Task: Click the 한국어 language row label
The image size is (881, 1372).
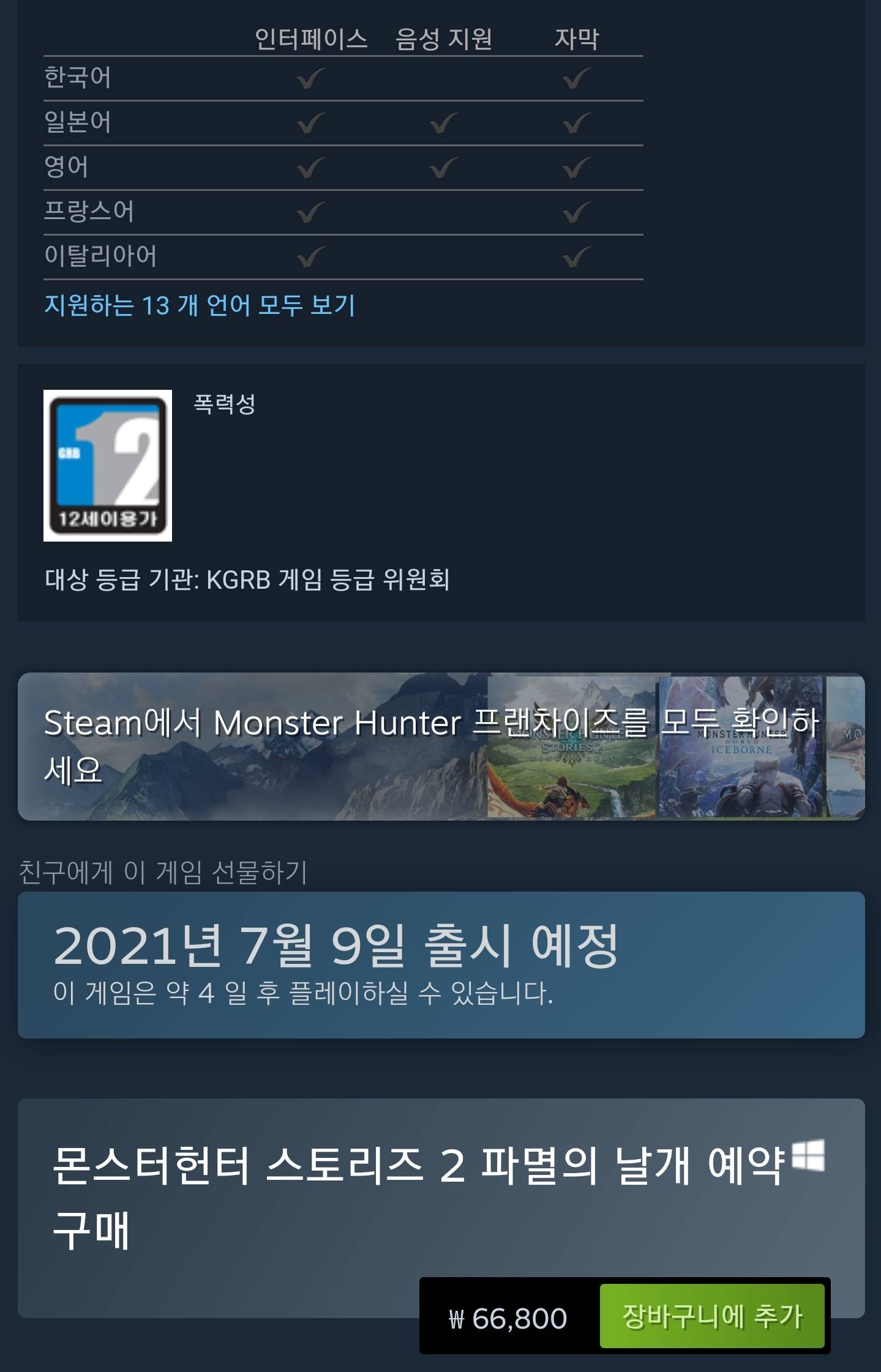Action: coord(78,78)
